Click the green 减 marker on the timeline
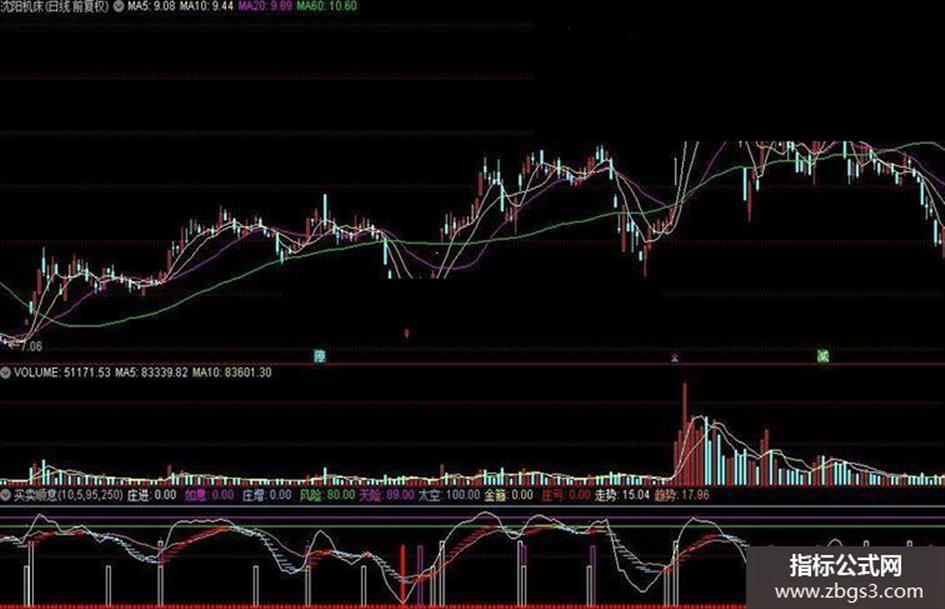The image size is (945, 609). (x=823, y=356)
